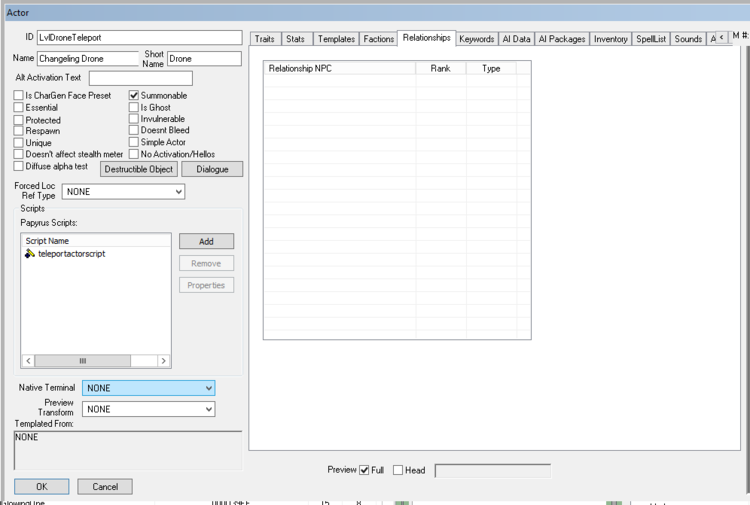Switch to the Stats tab
This screenshot has width=750, height=505.
point(295,39)
